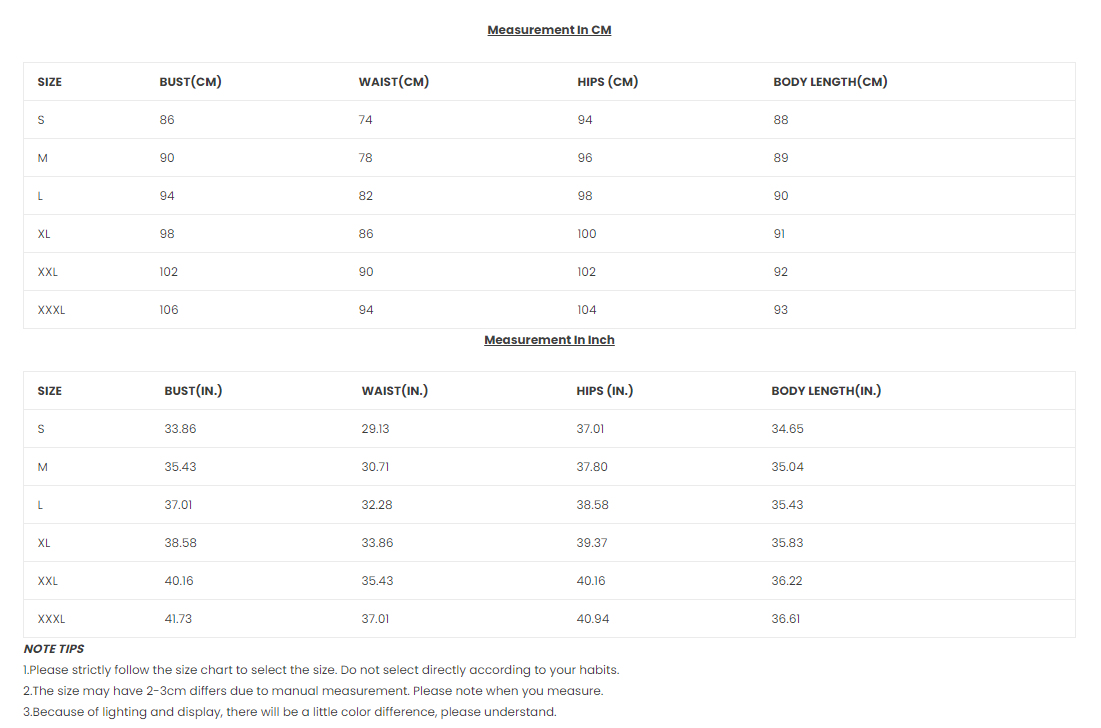Click body length value 36.22 for XXL
This screenshot has height=728, width=1101.
786,581
